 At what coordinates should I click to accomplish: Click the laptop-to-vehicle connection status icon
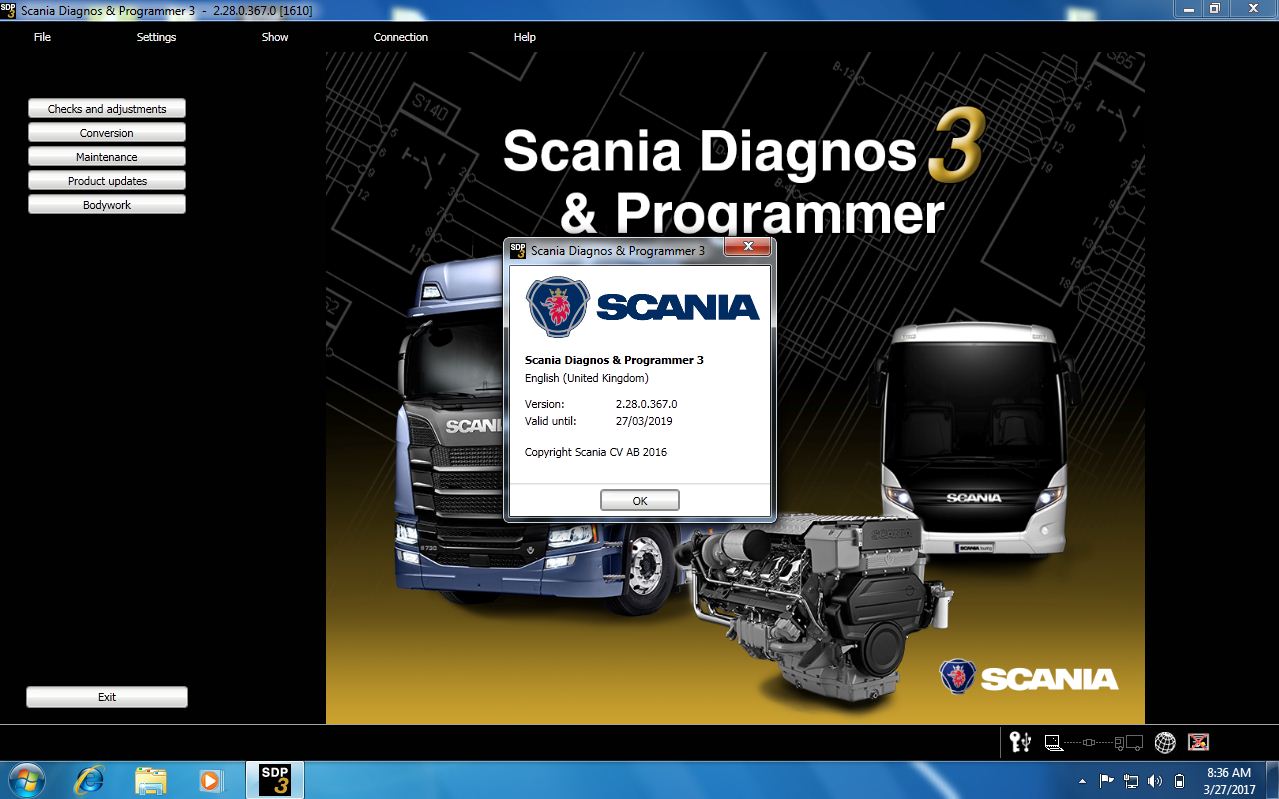pos(1093,743)
